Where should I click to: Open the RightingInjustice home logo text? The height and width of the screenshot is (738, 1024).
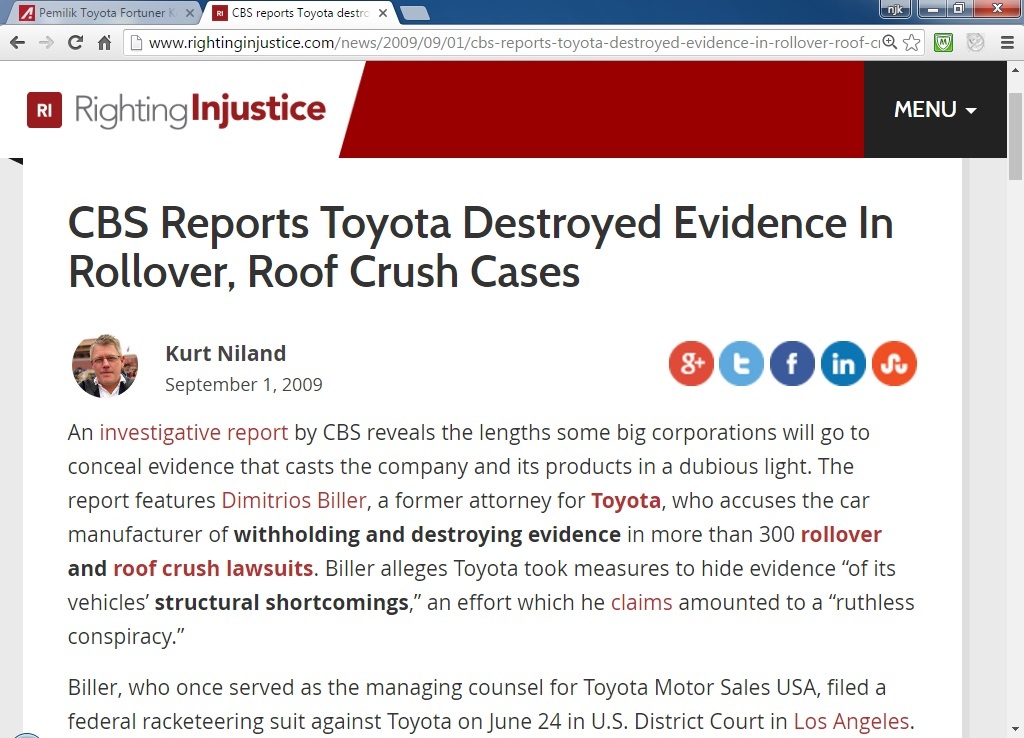200,109
